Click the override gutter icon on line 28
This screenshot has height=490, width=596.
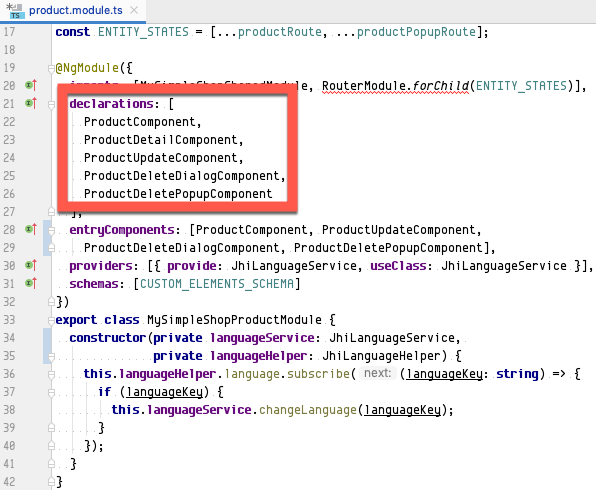(x=31, y=229)
